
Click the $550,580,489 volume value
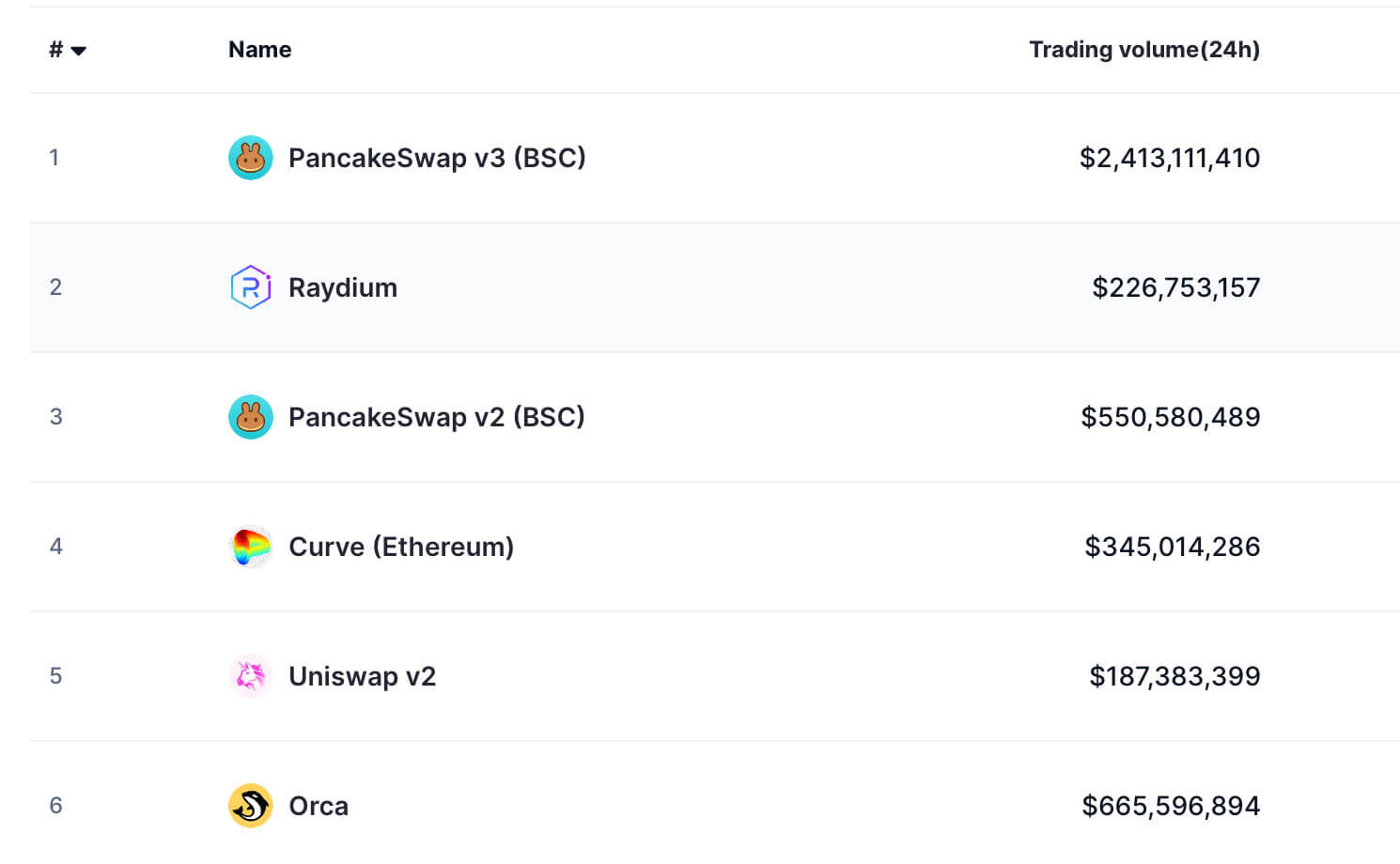click(1170, 417)
